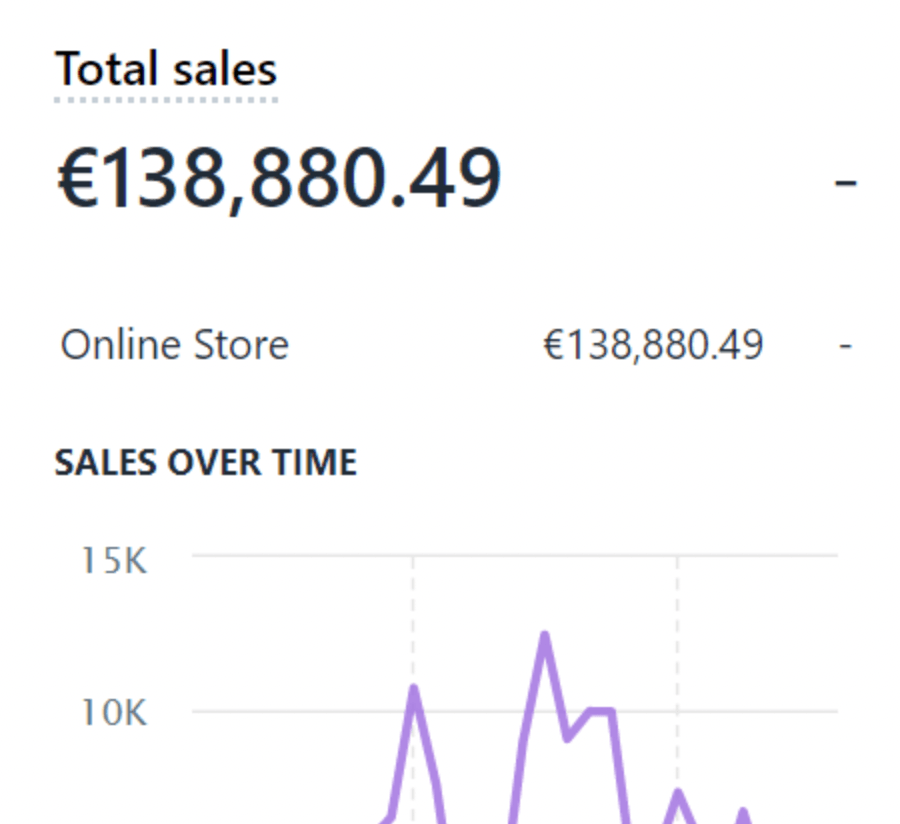The width and height of the screenshot is (900, 824).
Task: Click the SALES OVER TIME heading
Action: (x=206, y=463)
